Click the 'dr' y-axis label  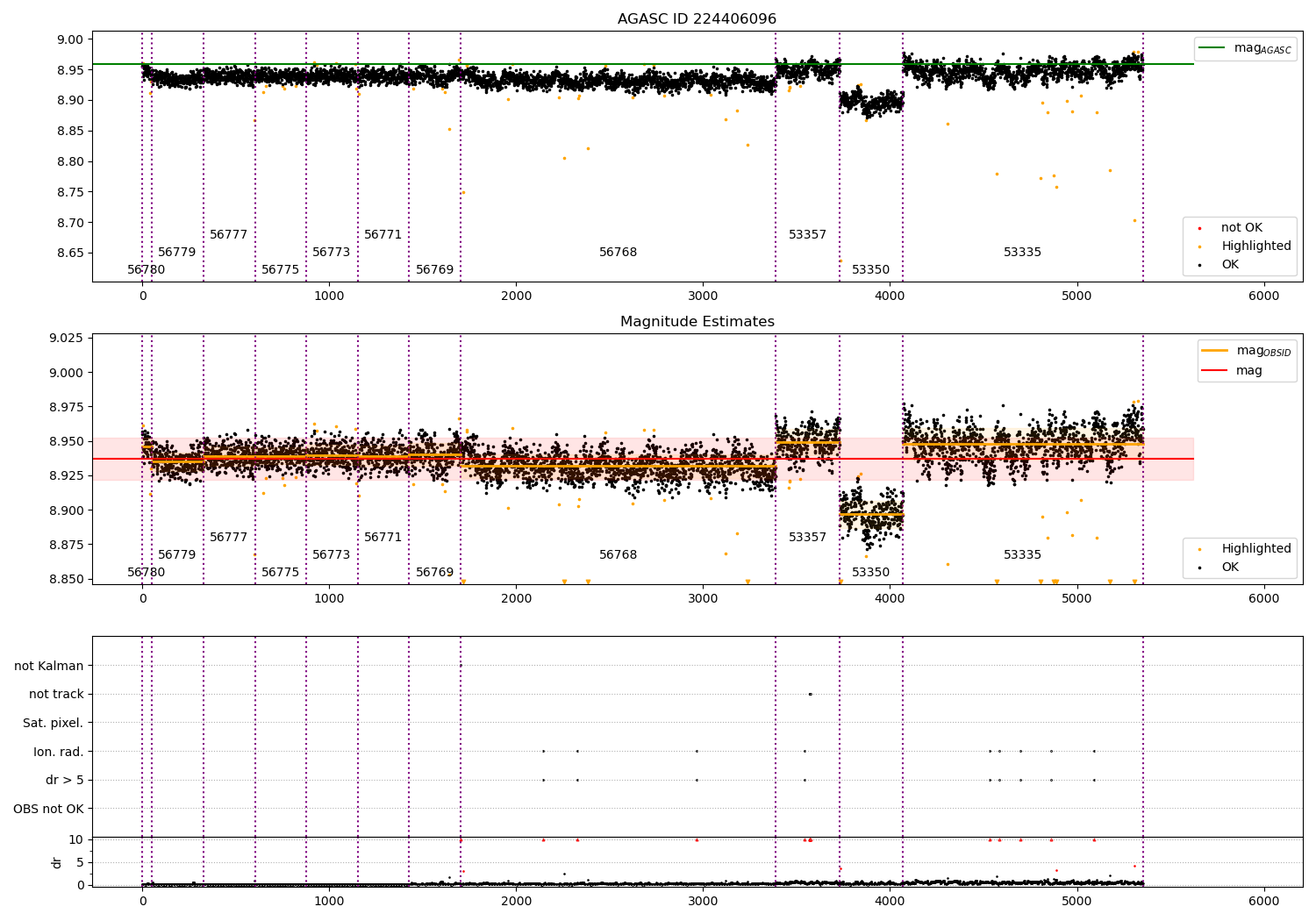(x=57, y=862)
